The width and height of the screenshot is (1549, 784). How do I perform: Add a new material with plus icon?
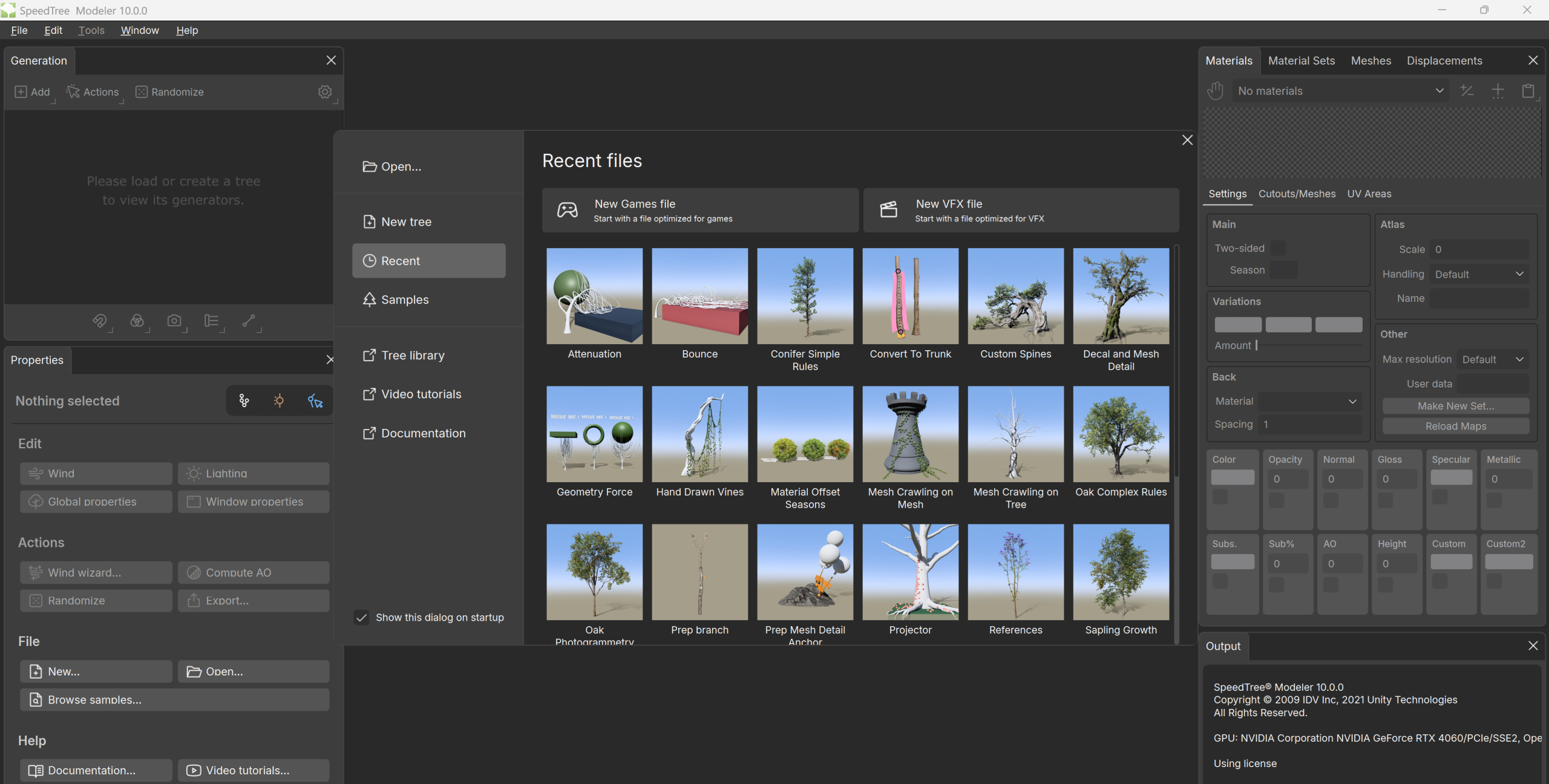click(x=1498, y=91)
